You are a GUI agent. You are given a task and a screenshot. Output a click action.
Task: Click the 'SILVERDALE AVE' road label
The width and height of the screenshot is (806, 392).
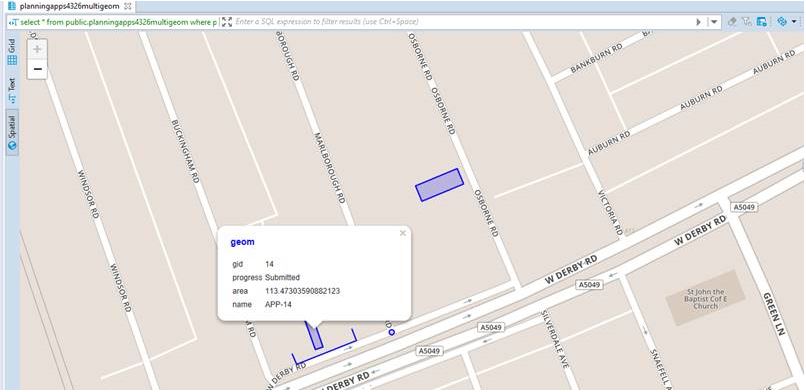pyautogui.click(x=554, y=339)
